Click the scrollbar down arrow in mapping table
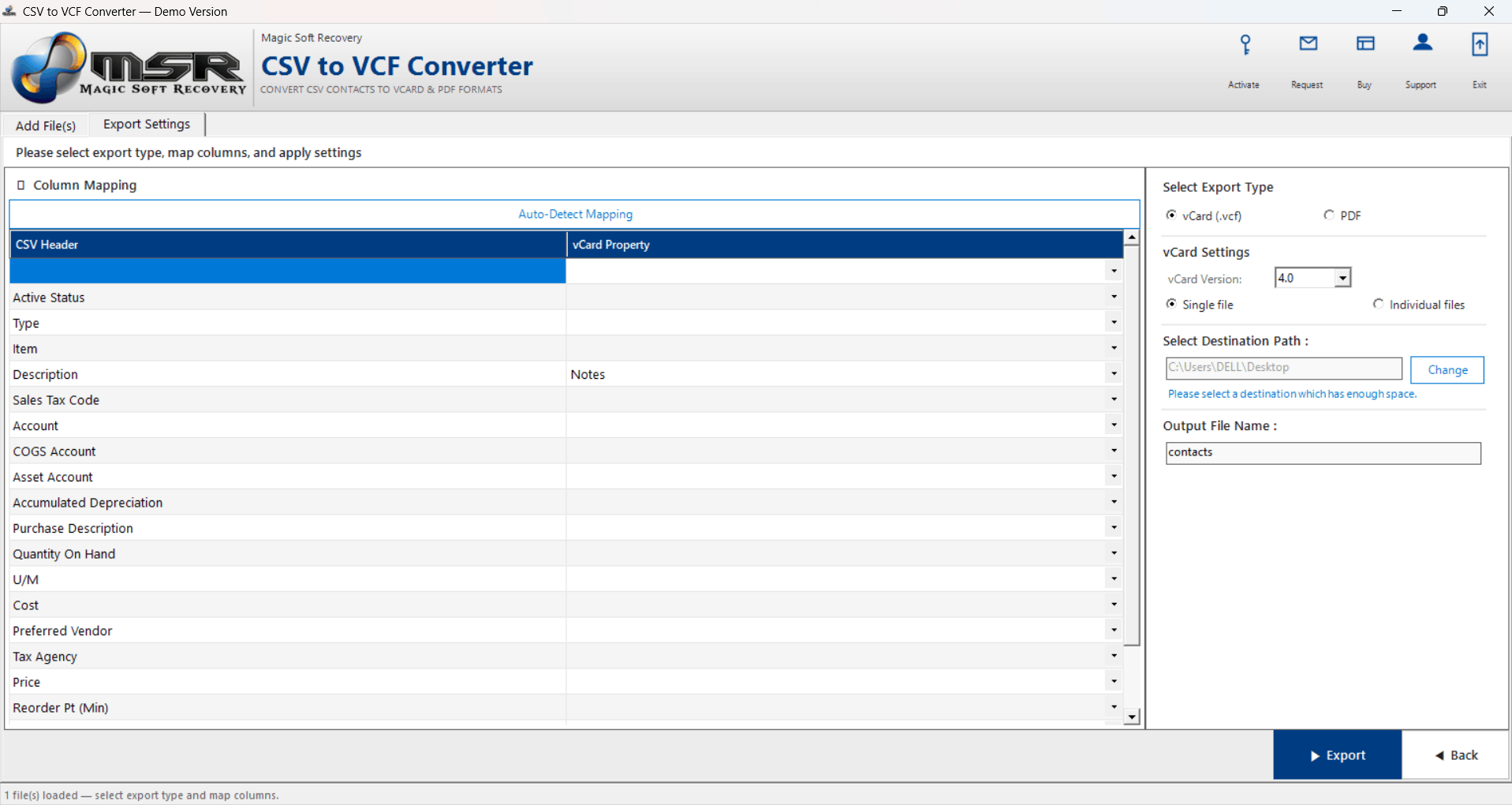The height and width of the screenshot is (805, 1512). 1132,717
